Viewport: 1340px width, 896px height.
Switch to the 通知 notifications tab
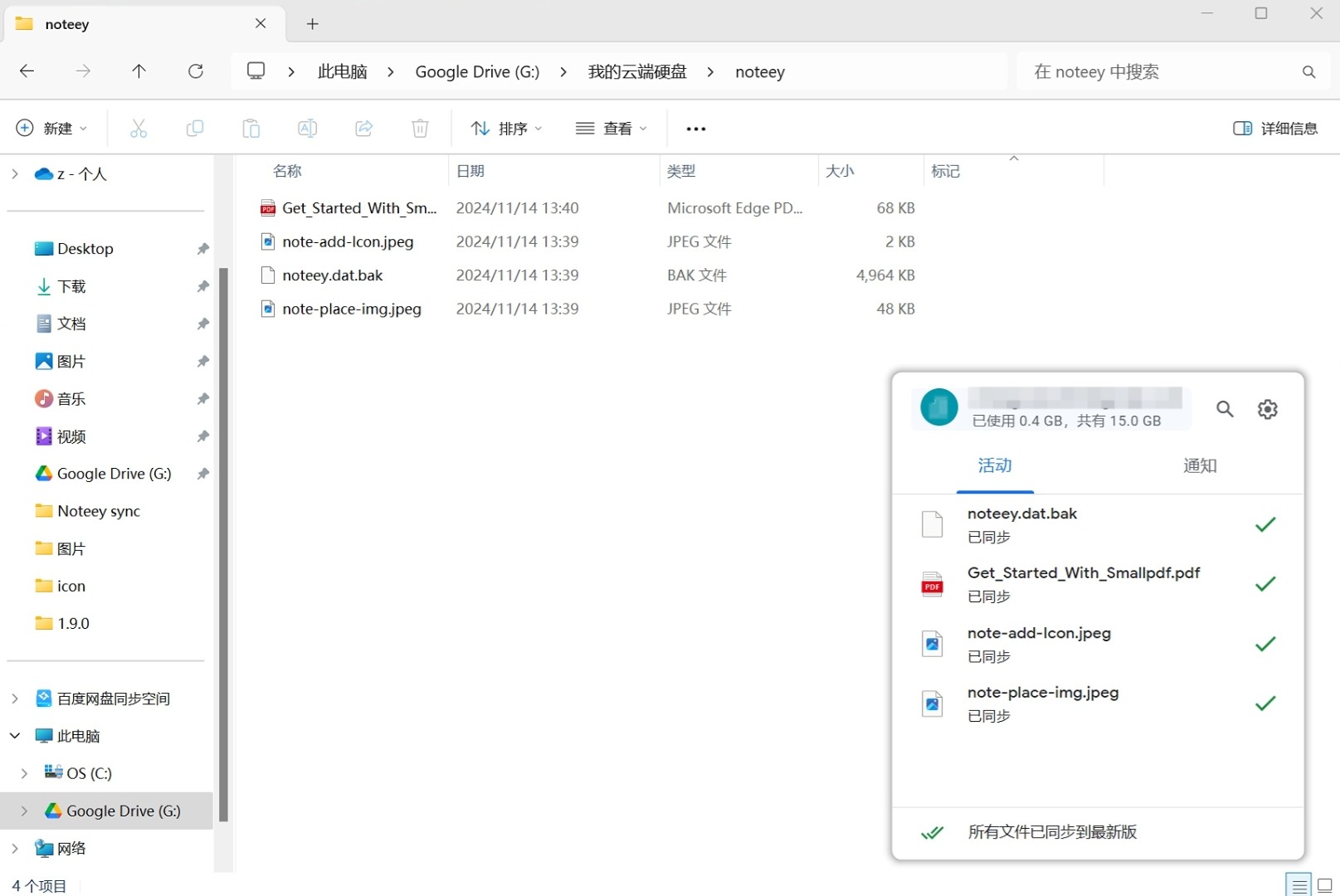coord(1200,465)
